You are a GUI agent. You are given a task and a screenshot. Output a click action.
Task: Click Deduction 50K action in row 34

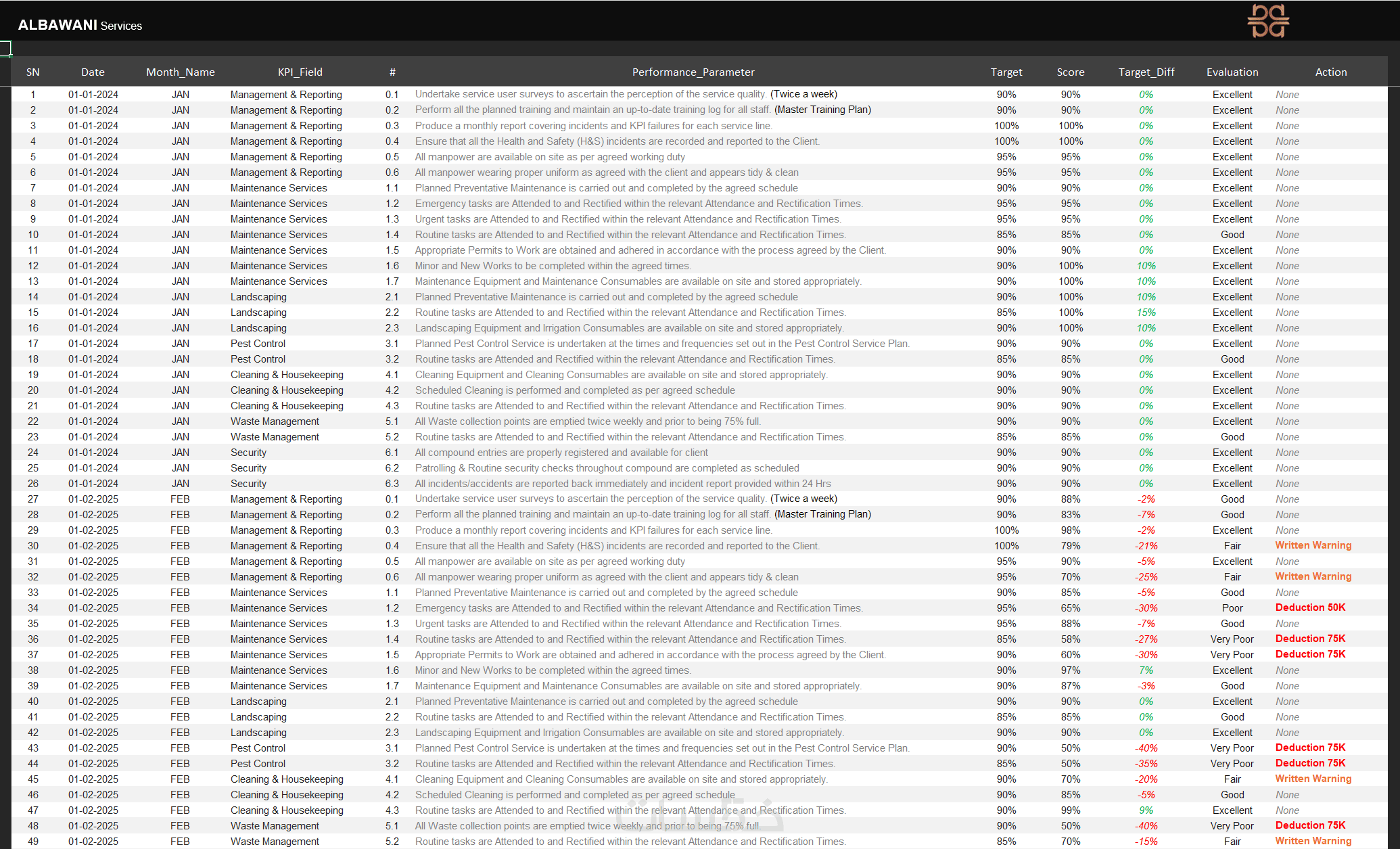point(1310,607)
